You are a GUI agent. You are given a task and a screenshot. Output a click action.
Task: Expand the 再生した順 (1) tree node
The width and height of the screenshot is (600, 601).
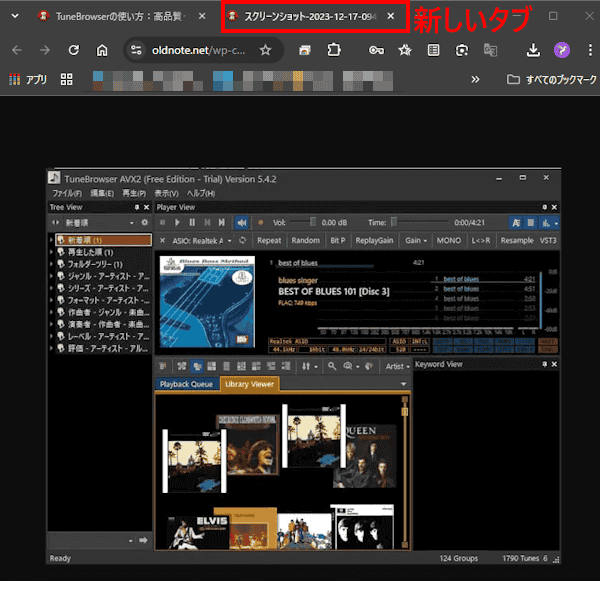51,252
